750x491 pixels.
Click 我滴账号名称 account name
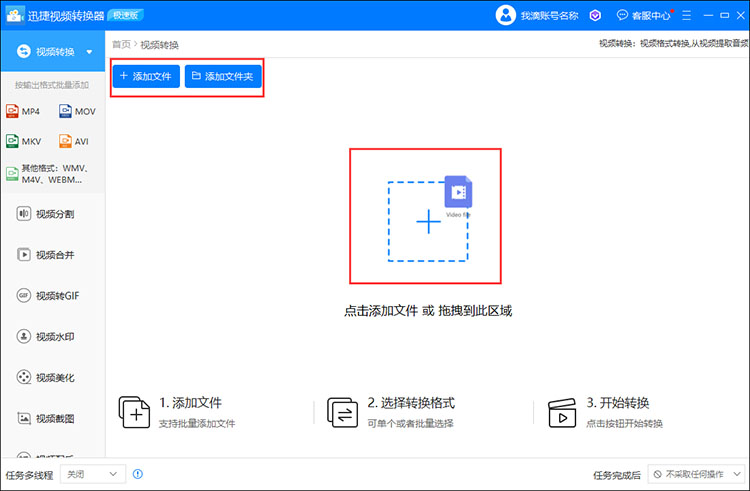(x=550, y=16)
